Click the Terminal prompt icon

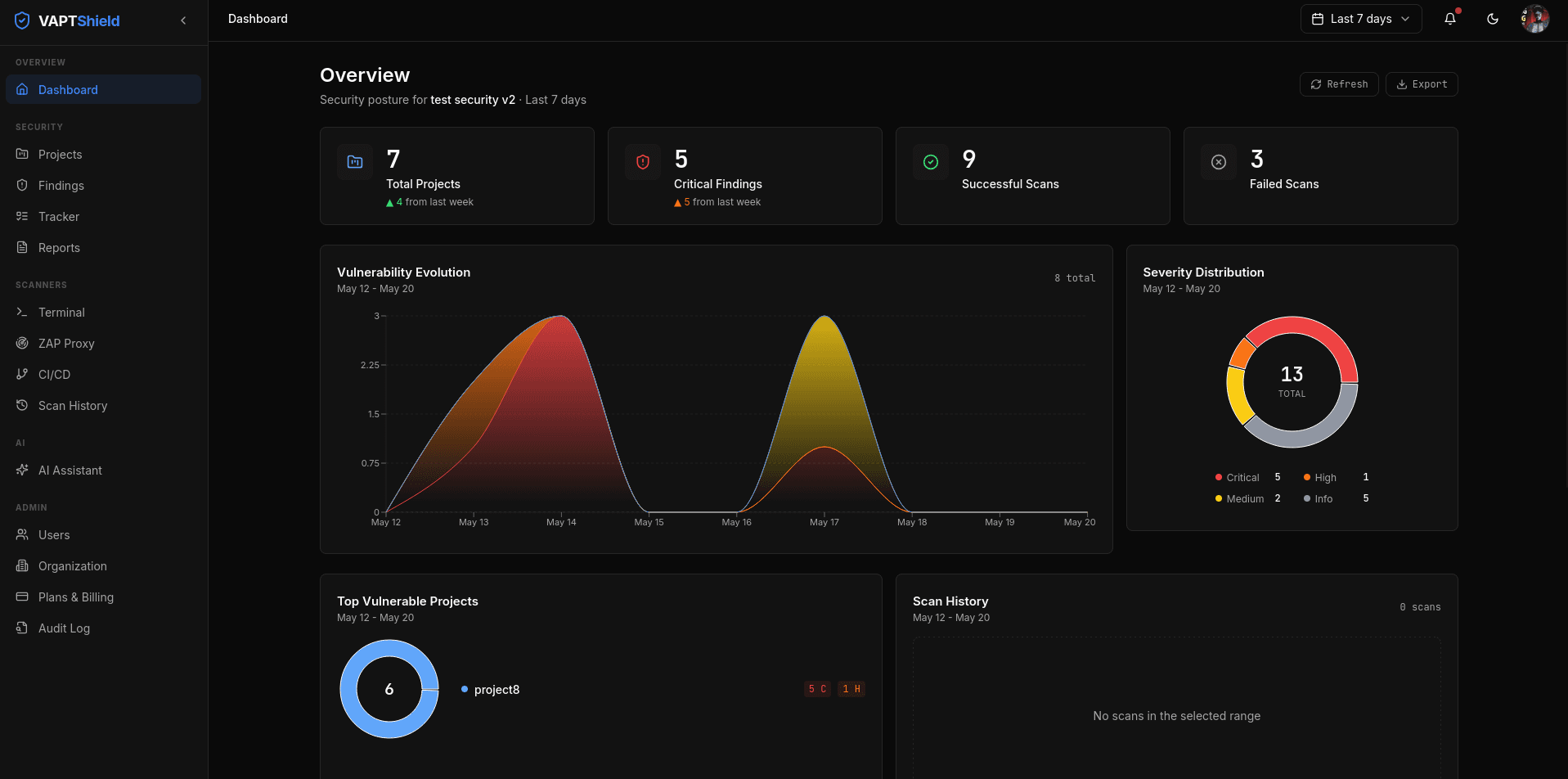coord(22,312)
